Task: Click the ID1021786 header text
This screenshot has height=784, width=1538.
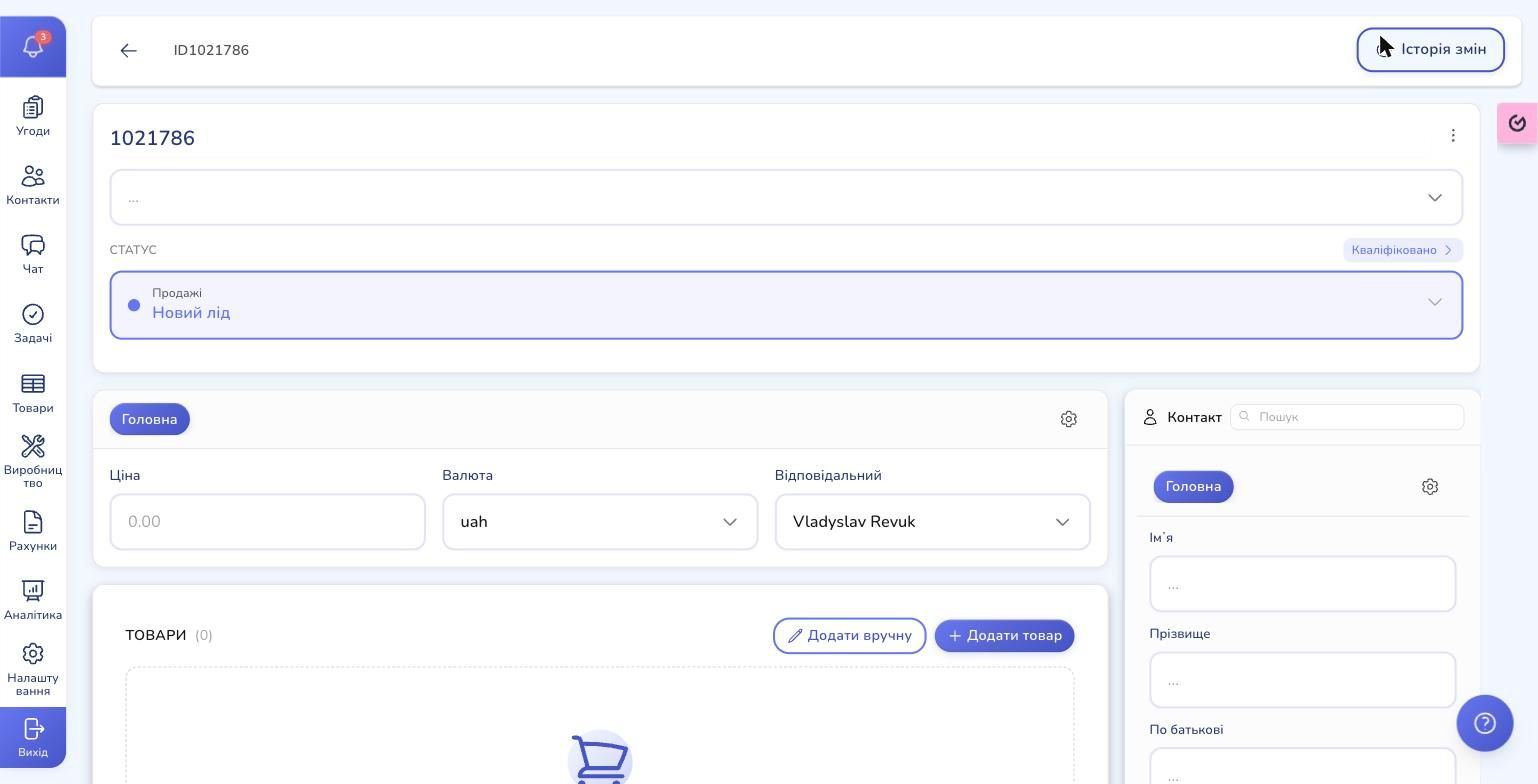Action: click(x=211, y=50)
